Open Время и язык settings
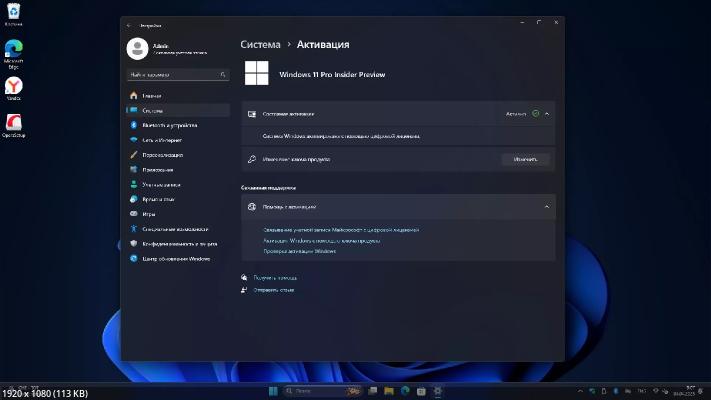The image size is (711, 400). (x=178, y=199)
